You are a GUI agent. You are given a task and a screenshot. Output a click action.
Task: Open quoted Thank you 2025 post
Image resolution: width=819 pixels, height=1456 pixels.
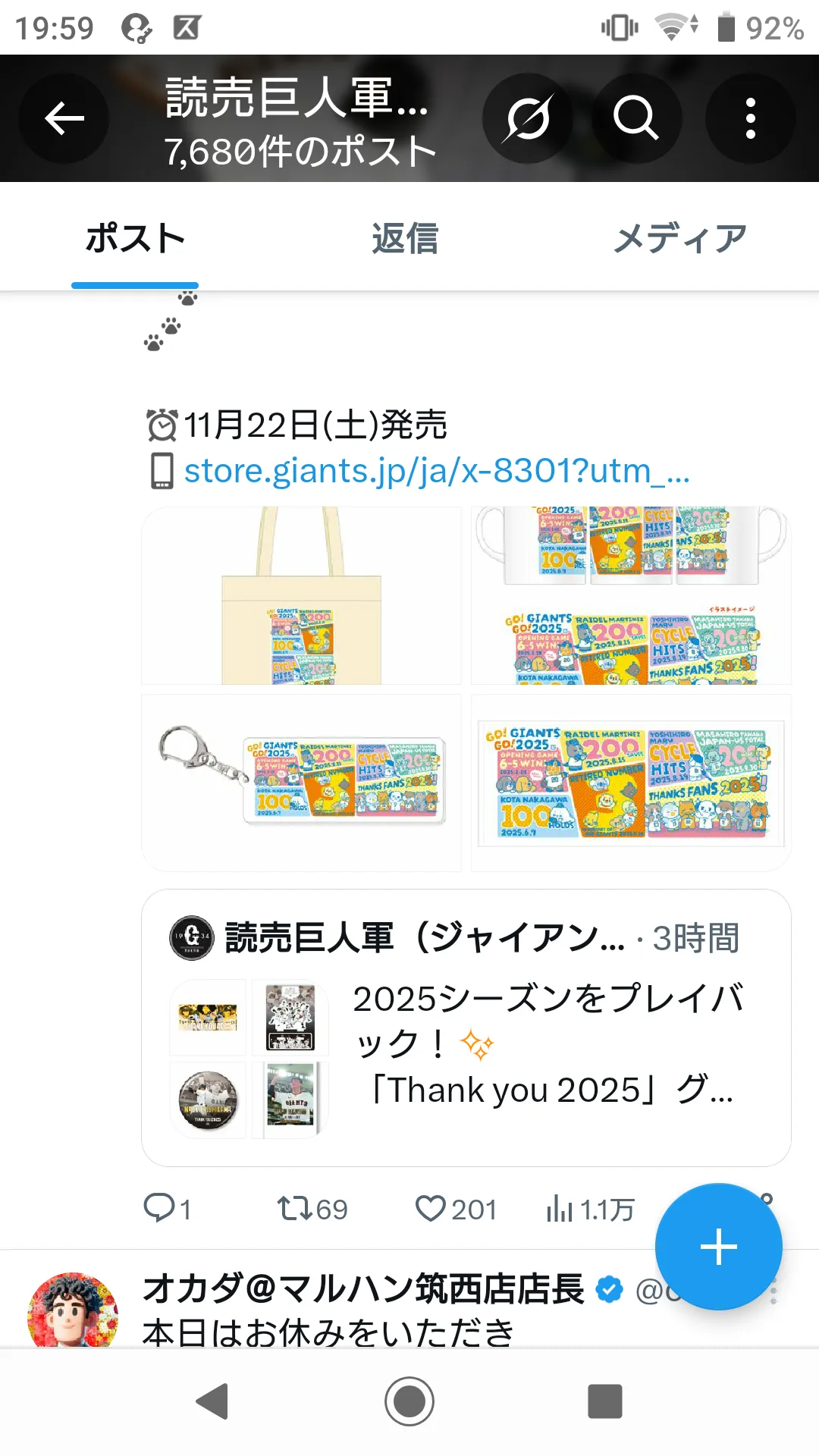pyautogui.click(x=466, y=1028)
